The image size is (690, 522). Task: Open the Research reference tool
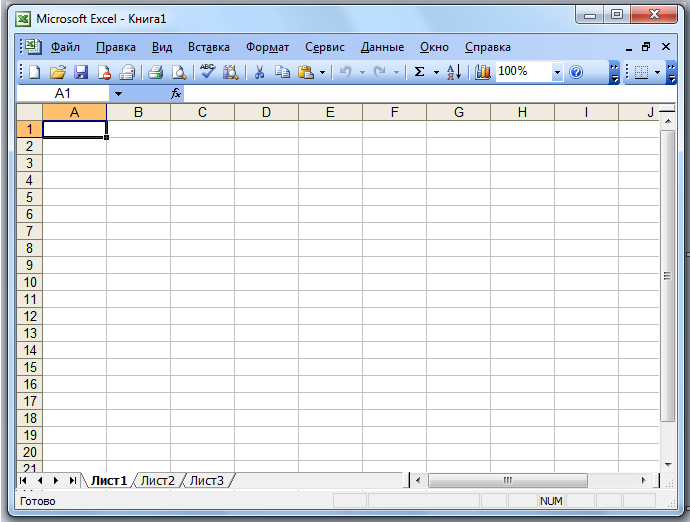pos(230,72)
